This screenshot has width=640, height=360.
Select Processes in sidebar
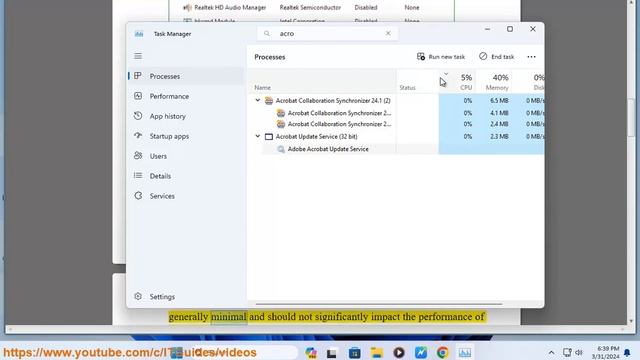(x=186, y=76)
